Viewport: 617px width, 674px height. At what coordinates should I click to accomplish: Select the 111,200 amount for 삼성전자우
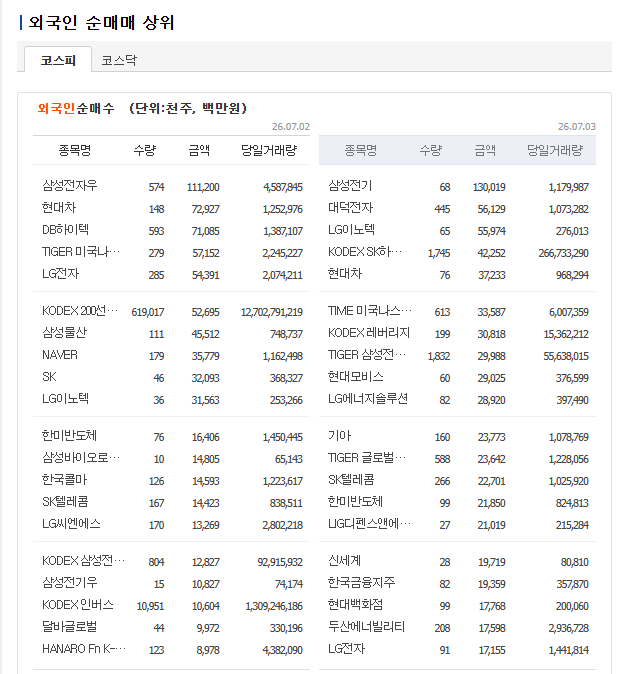(203, 187)
